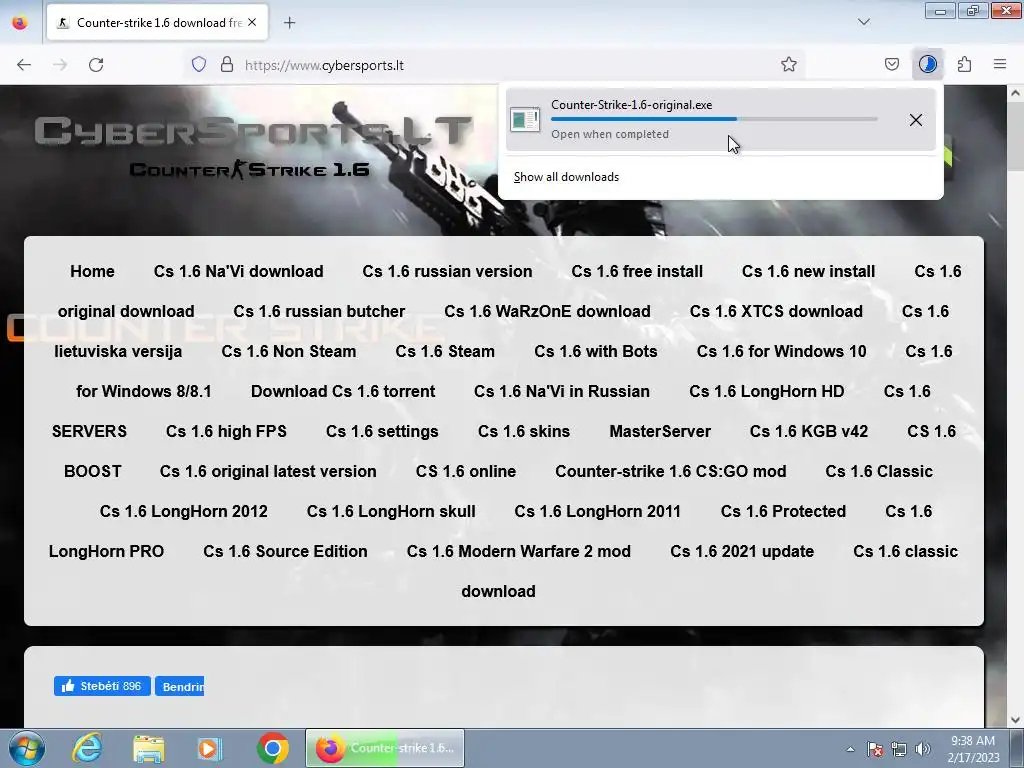Go to Cs 1.6 new install

(808, 271)
